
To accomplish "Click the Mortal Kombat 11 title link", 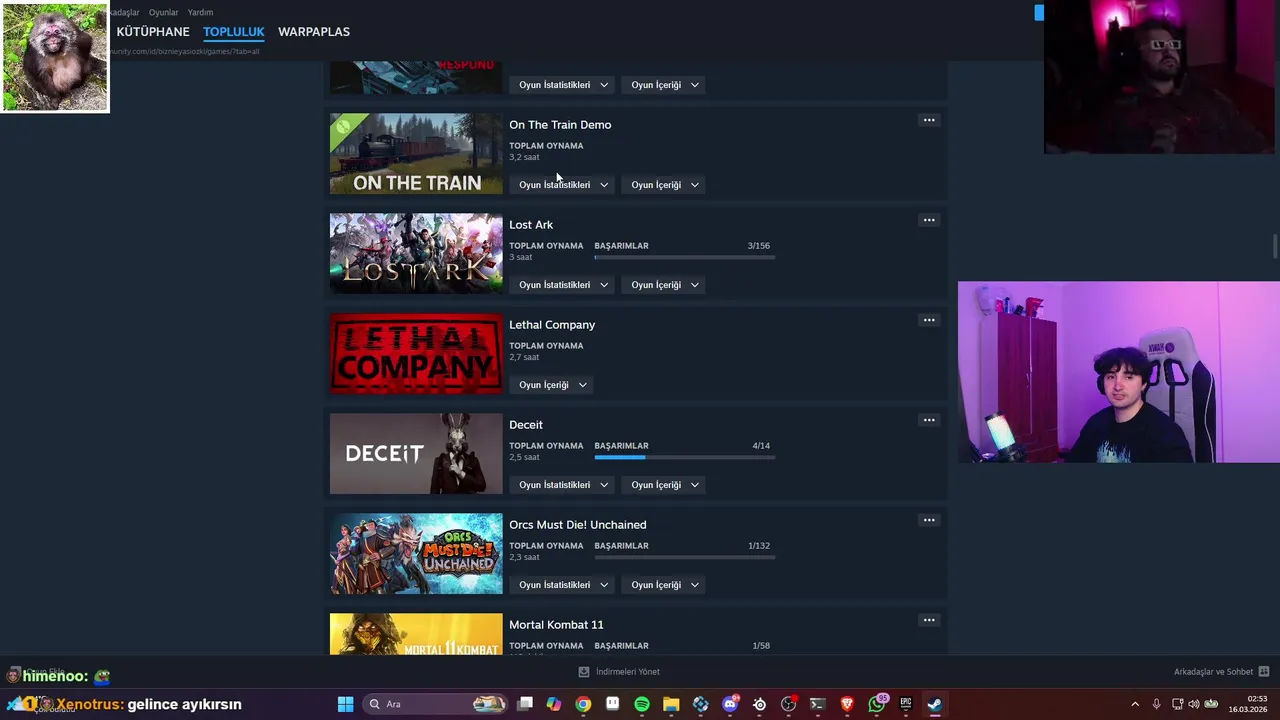I will pos(556,625).
